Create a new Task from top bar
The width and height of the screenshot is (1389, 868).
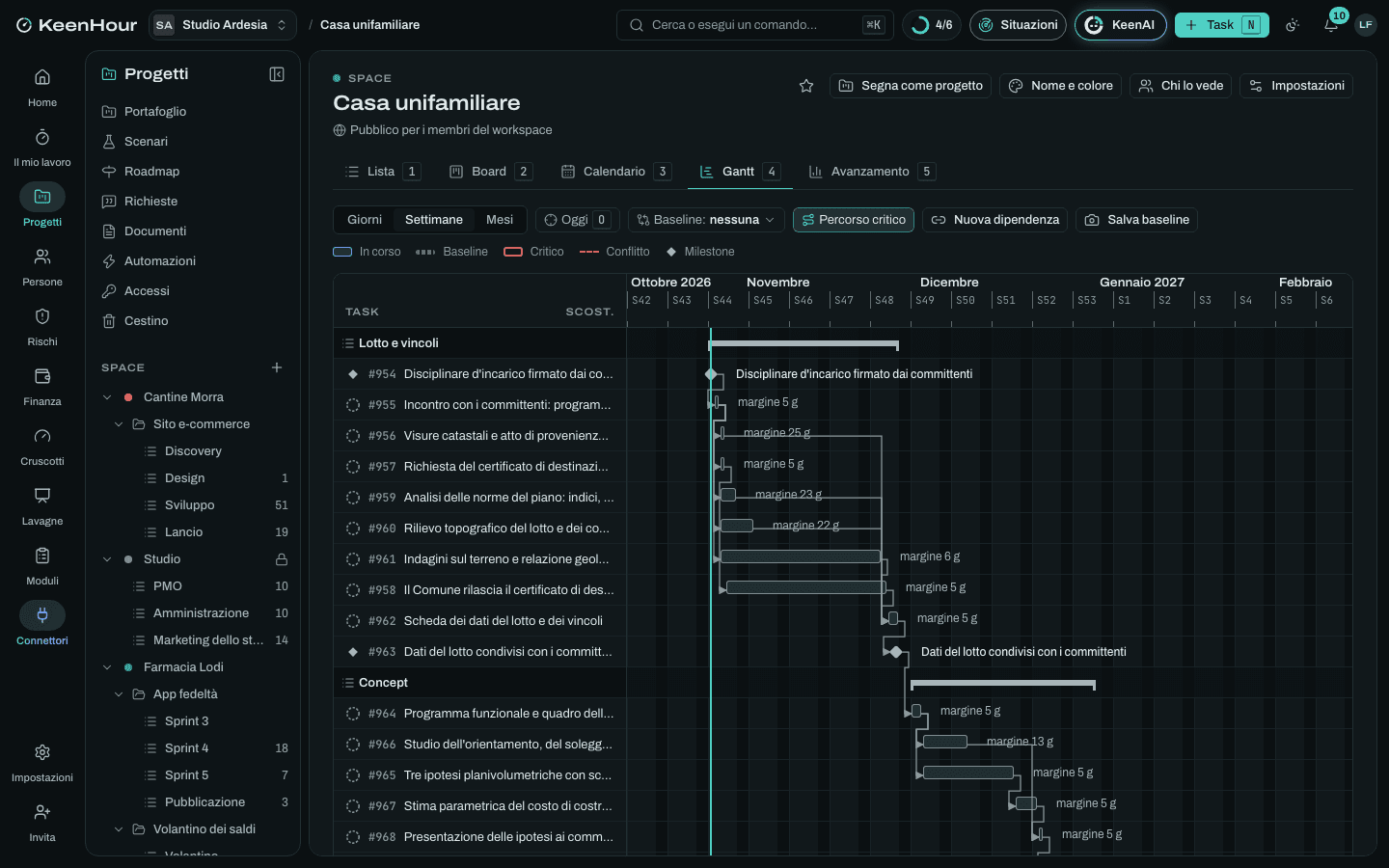pos(1221,25)
